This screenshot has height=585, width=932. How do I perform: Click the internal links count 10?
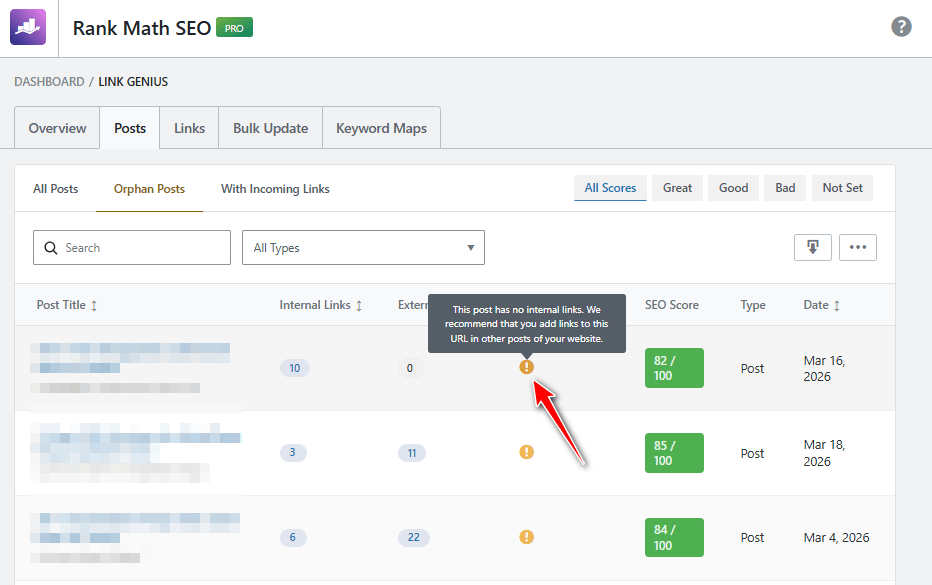[x=295, y=368]
